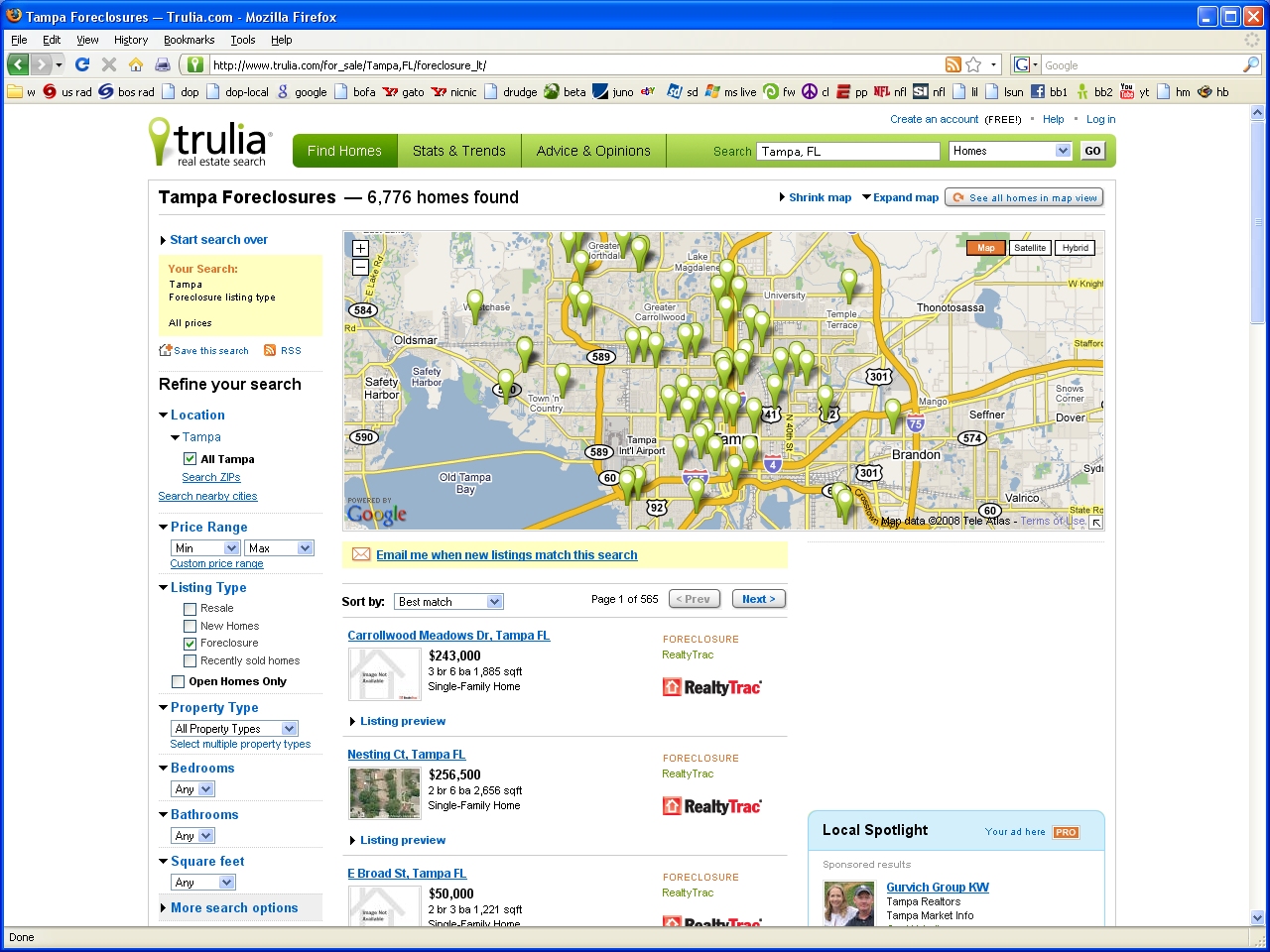Click the Tampa, FL search field
This screenshot has width=1270, height=952.
pos(848,152)
